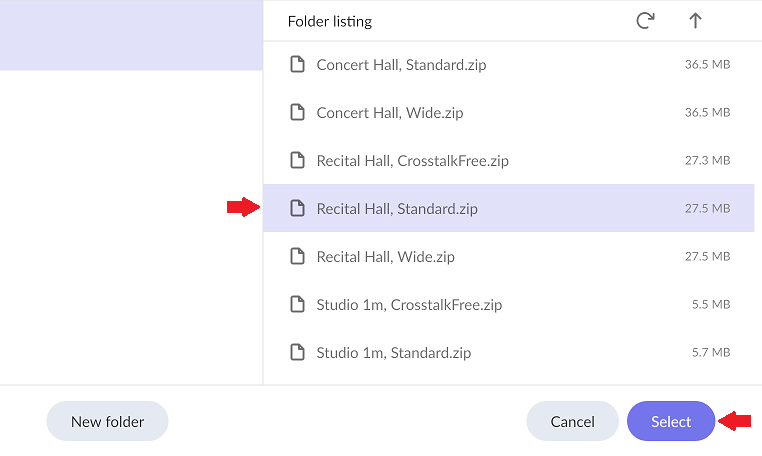Image resolution: width=762 pixels, height=456 pixels.
Task: Pick the Studio 1m, Standard.zip file name
Action: click(x=393, y=353)
